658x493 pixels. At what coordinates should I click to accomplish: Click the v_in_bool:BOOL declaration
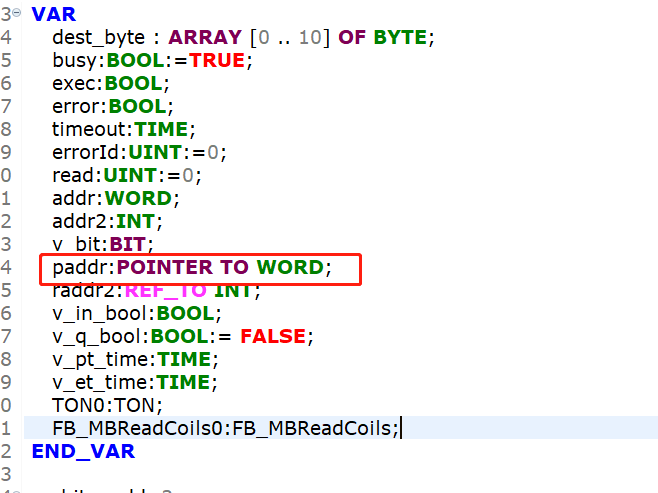pyautogui.click(x=136, y=313)
